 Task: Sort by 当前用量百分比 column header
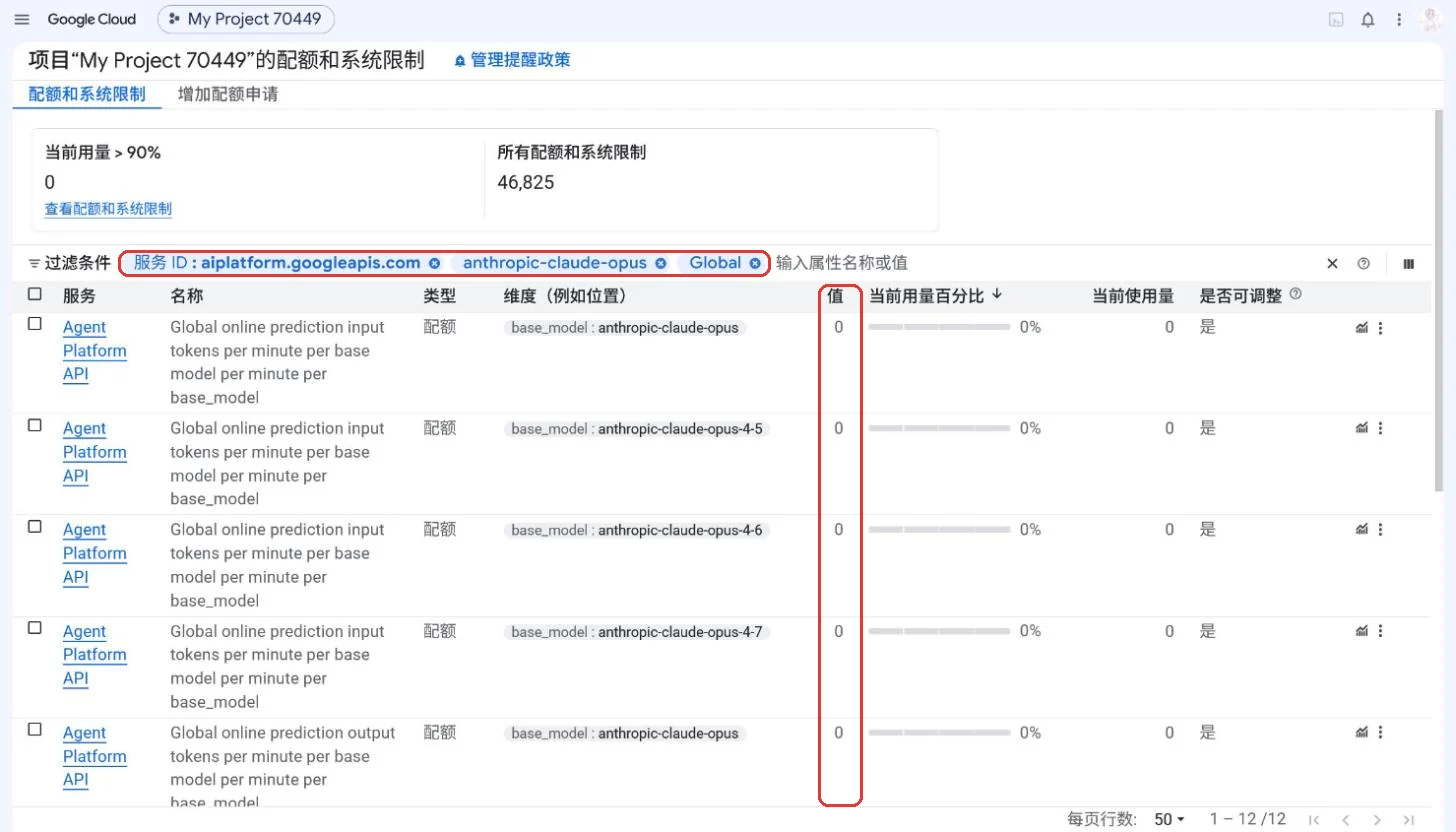pos(936,296)
